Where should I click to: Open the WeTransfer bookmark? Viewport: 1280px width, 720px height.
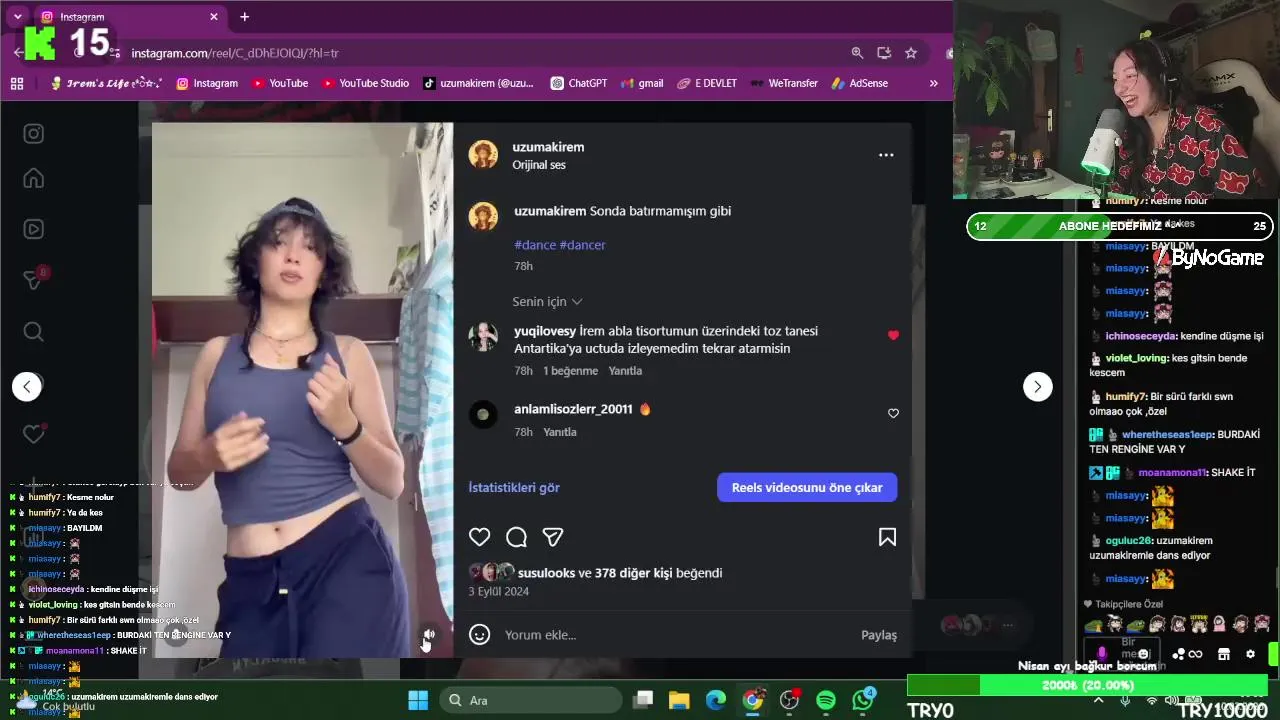tap(784, 83)
